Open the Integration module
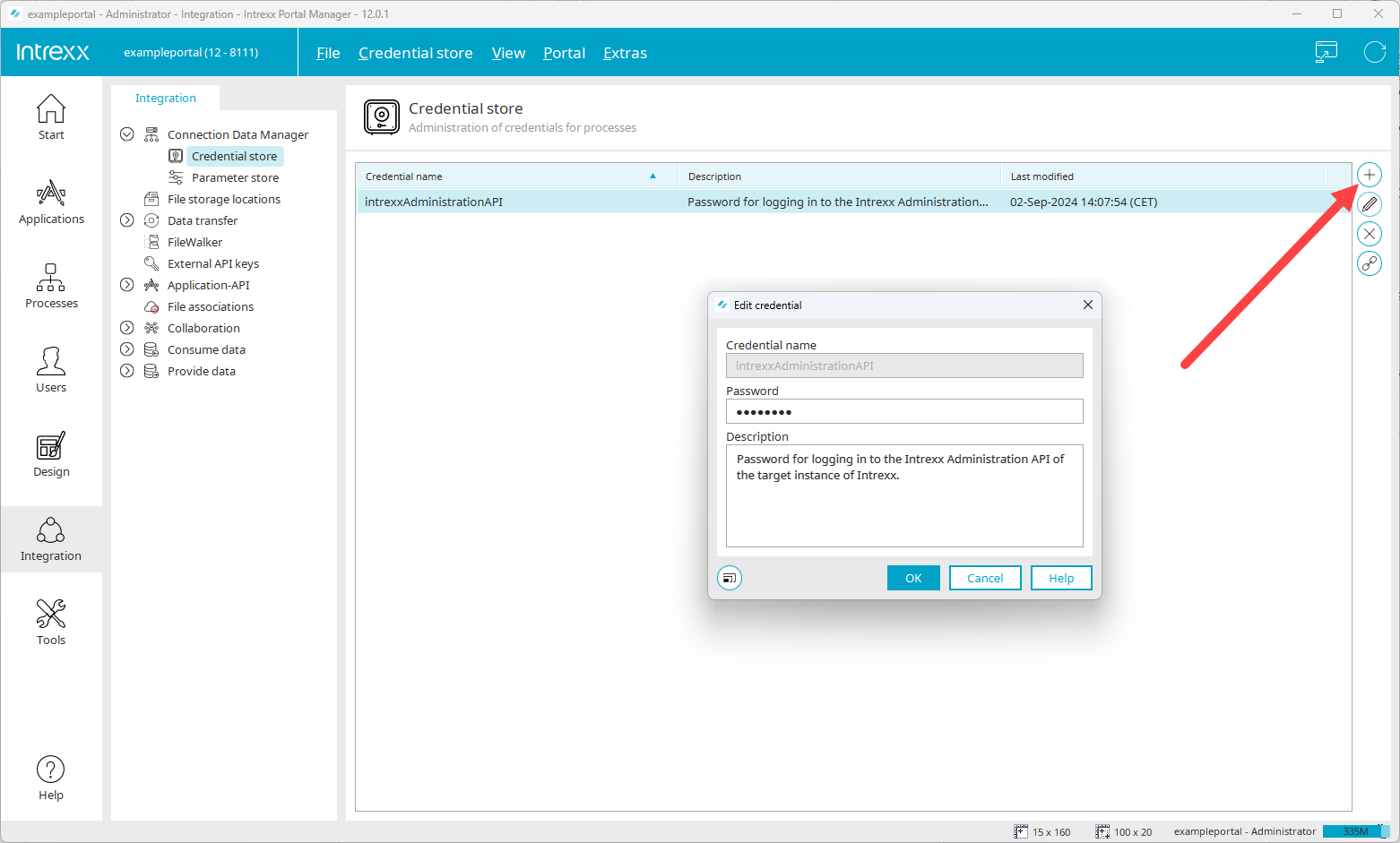 [x=51, y=539]
